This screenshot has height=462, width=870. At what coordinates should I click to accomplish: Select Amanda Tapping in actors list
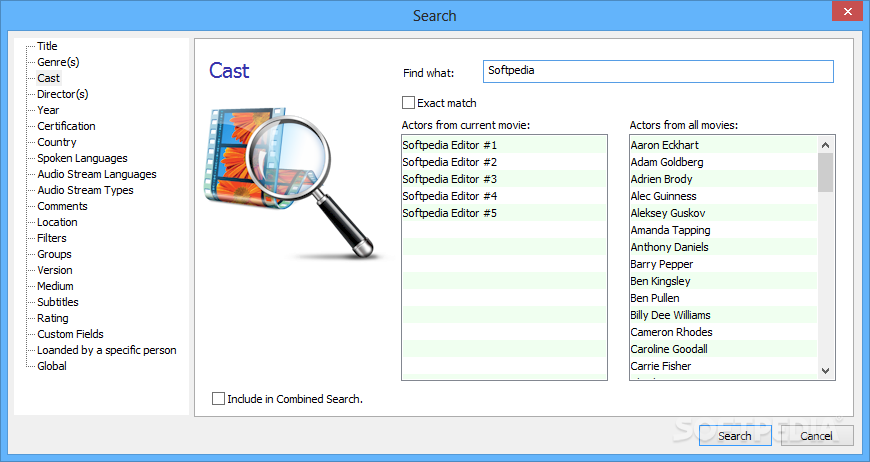coord(724,230)
